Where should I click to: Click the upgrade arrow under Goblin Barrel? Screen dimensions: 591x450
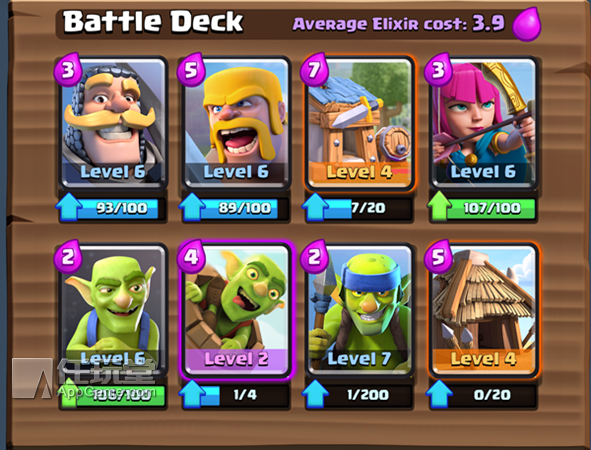[x=192, y=394]
